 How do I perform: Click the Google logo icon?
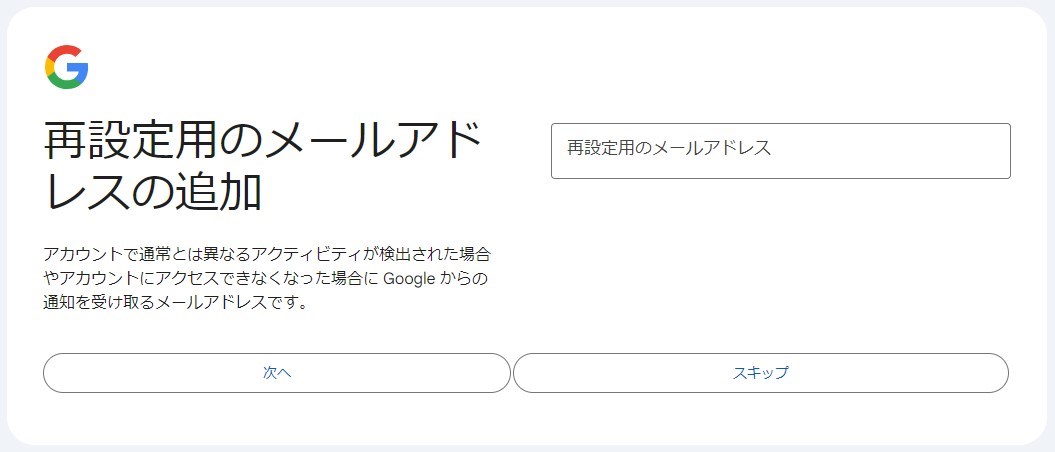click(67, 67)
